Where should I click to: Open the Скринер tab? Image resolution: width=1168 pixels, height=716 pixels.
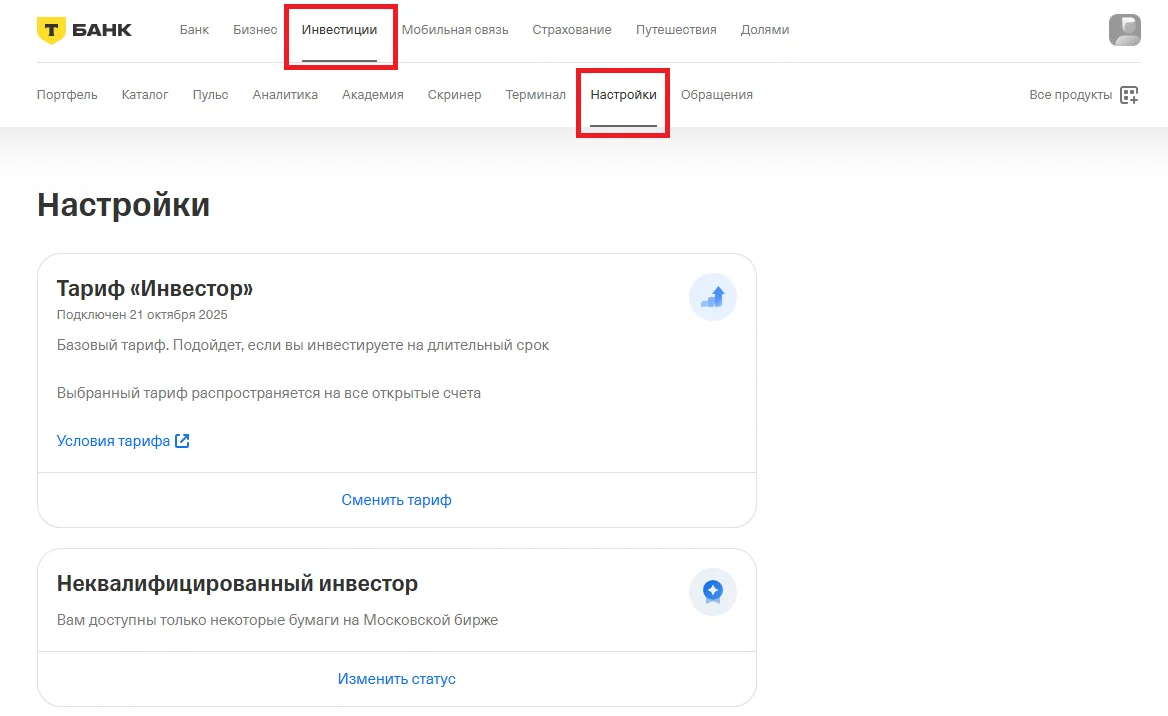[x=454, y=95]
